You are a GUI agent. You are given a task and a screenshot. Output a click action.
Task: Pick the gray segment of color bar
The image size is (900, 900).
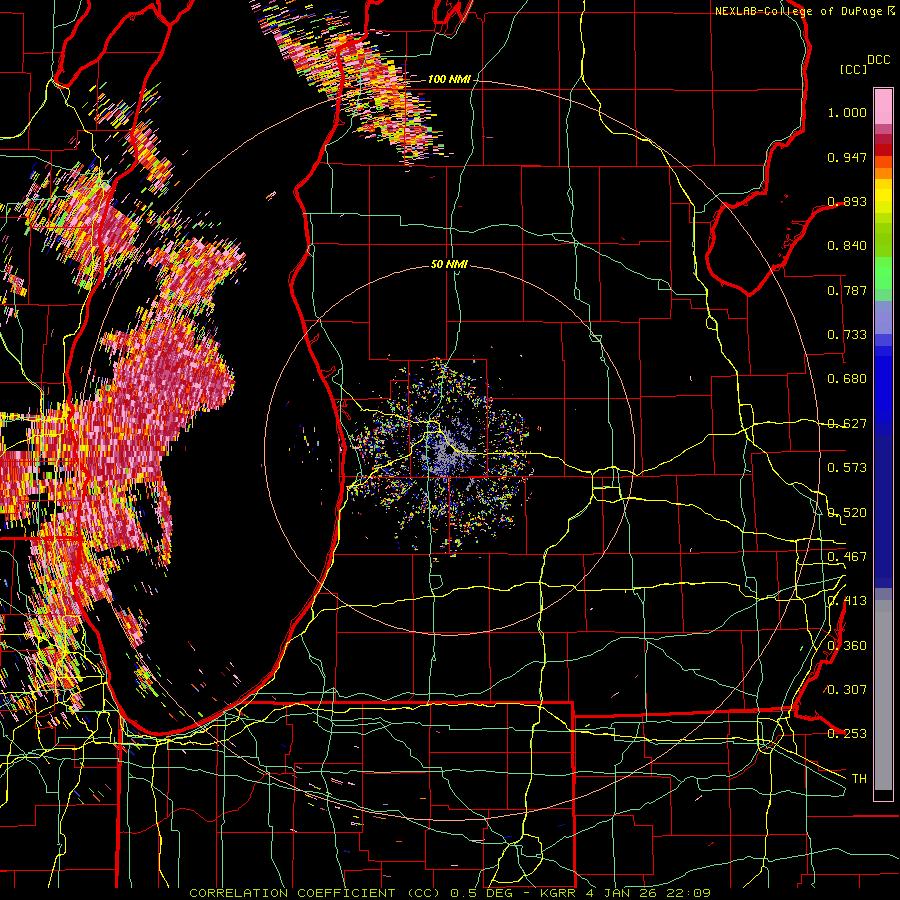click(883, 695)
